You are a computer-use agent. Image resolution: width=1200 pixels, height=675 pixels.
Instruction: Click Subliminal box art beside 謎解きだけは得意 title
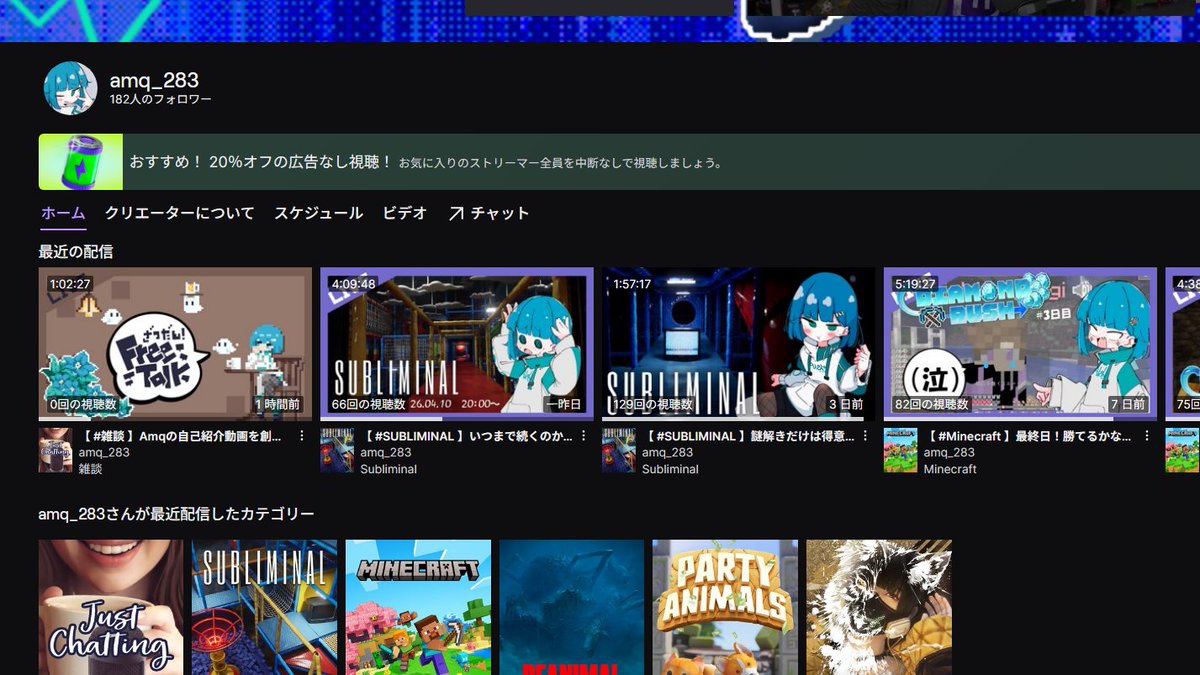pyautogui.click(x=619, y=450)
